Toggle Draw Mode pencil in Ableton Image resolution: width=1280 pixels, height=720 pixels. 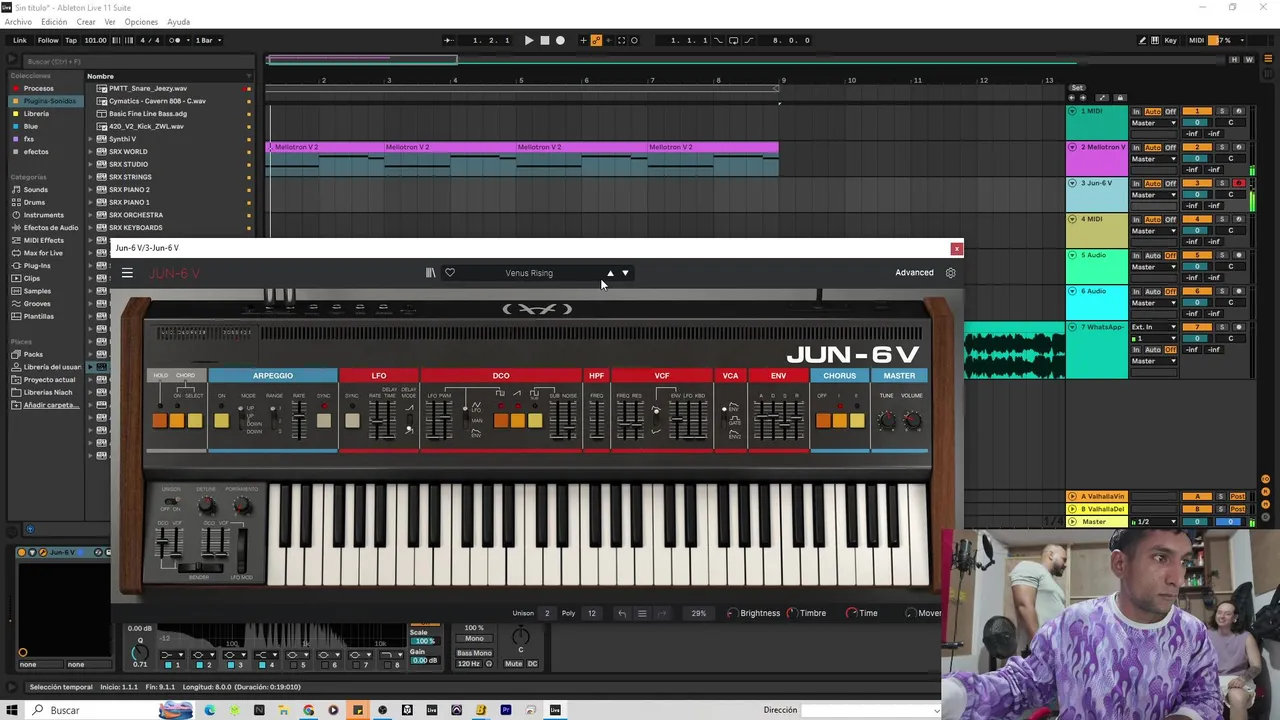[x=1143, y=40]
